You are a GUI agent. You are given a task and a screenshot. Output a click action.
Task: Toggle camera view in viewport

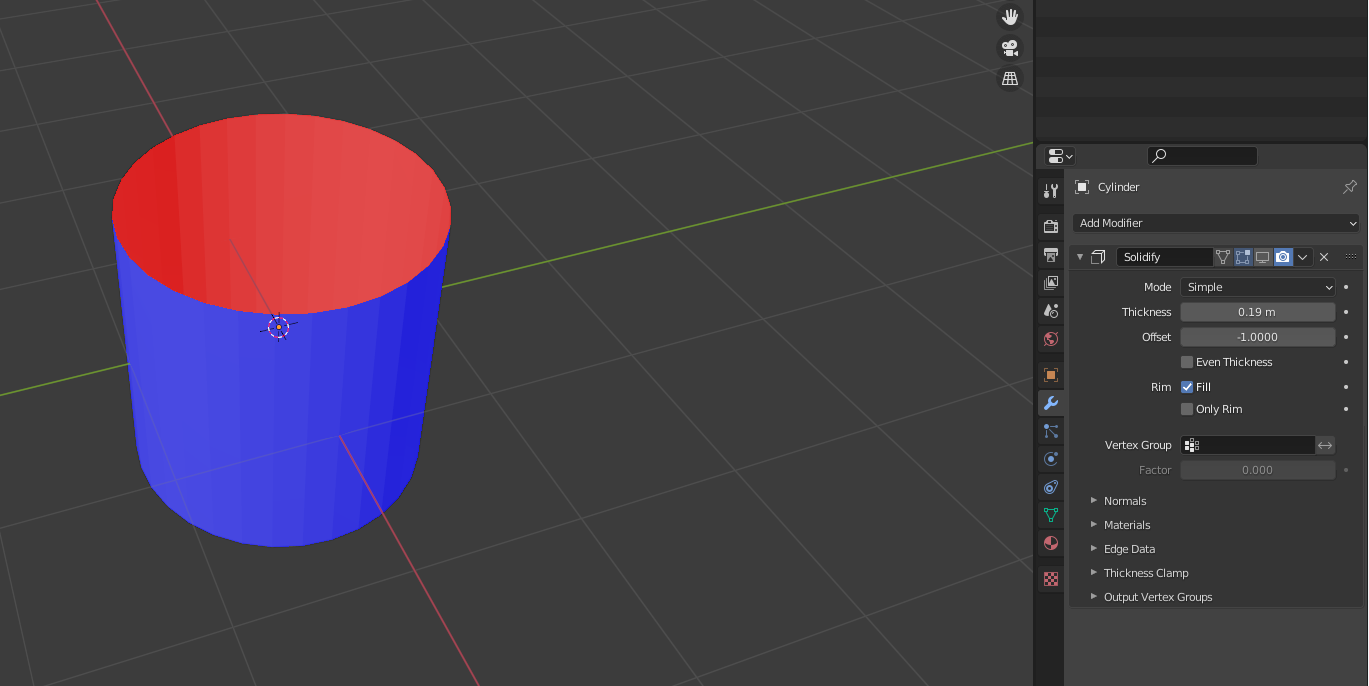(x=1010, y=48)
